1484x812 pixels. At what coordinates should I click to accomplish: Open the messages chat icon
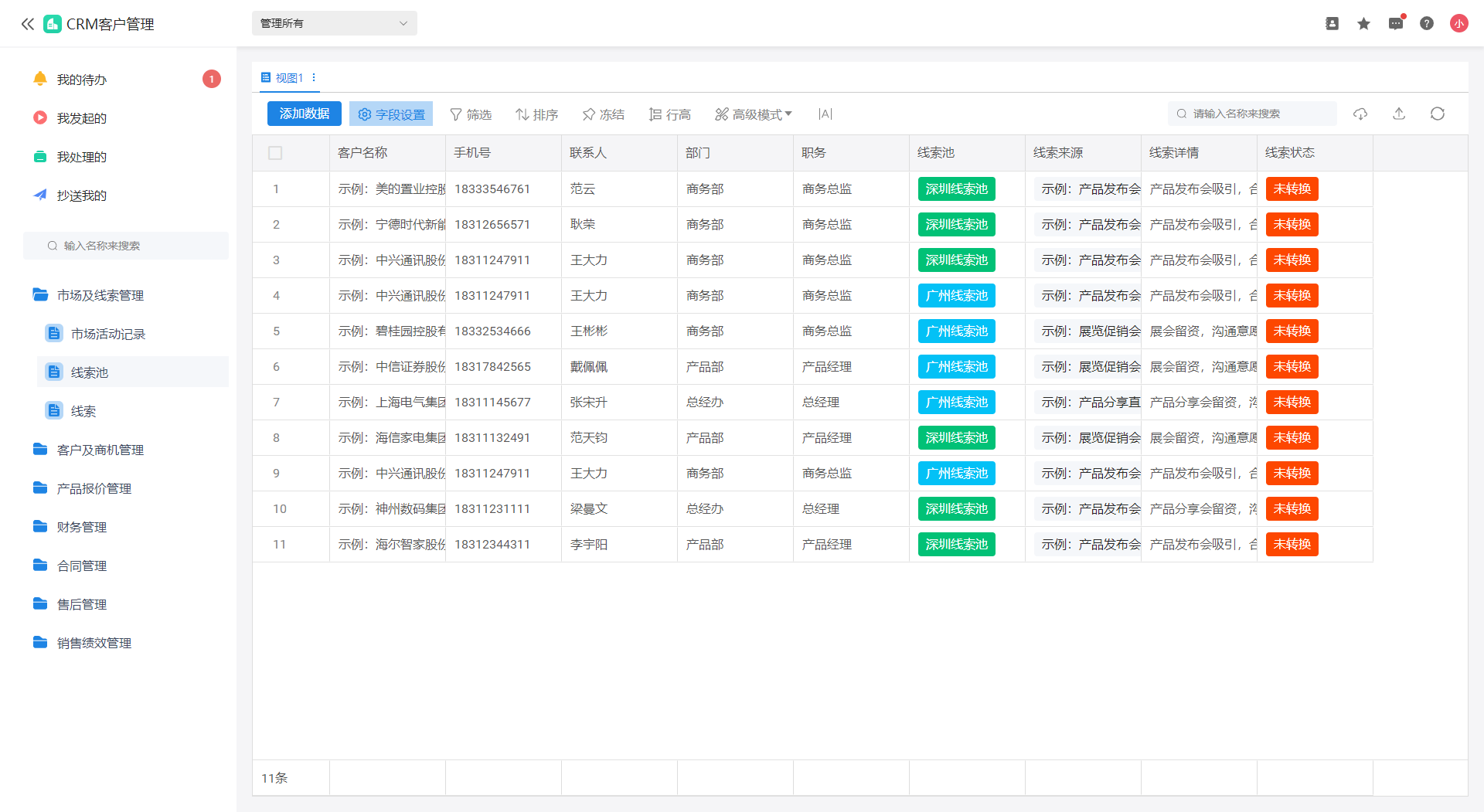(x=1395, y=24)
